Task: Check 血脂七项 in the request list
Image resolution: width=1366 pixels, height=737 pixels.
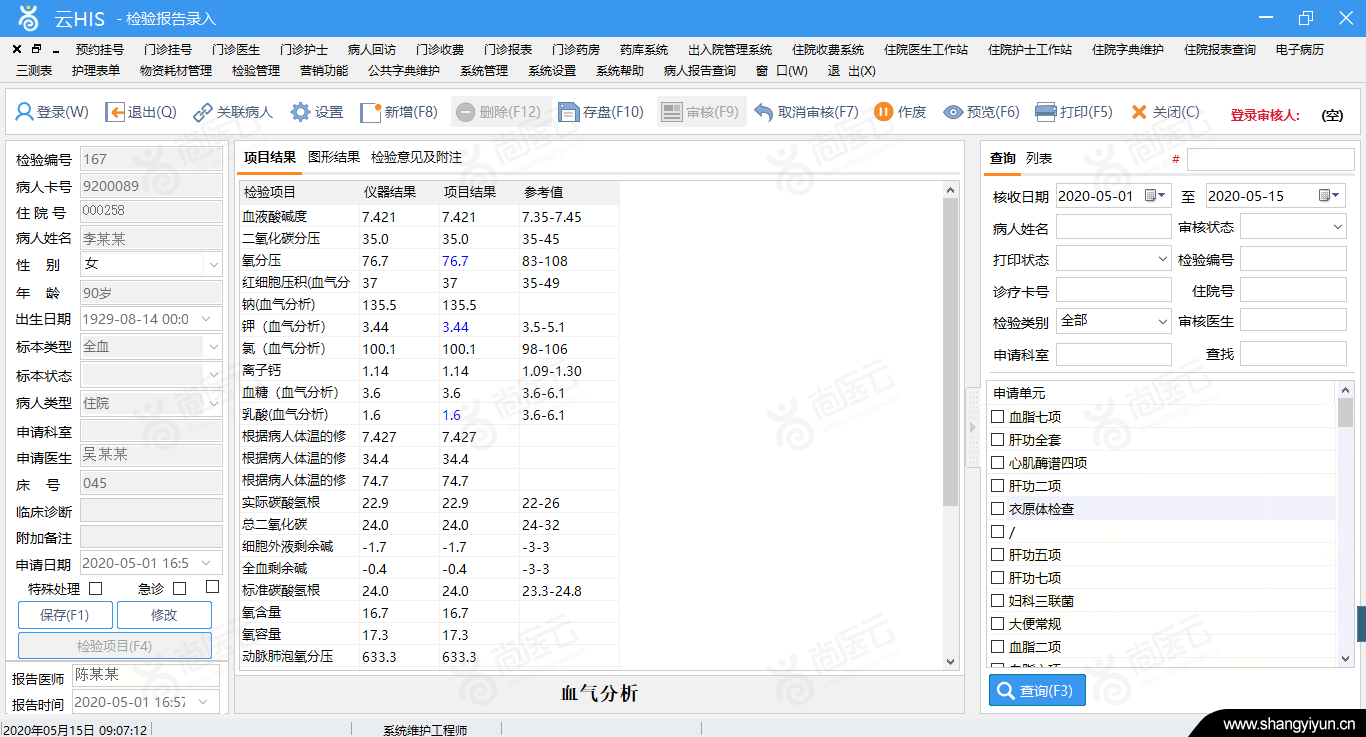Action: (997, 417)
